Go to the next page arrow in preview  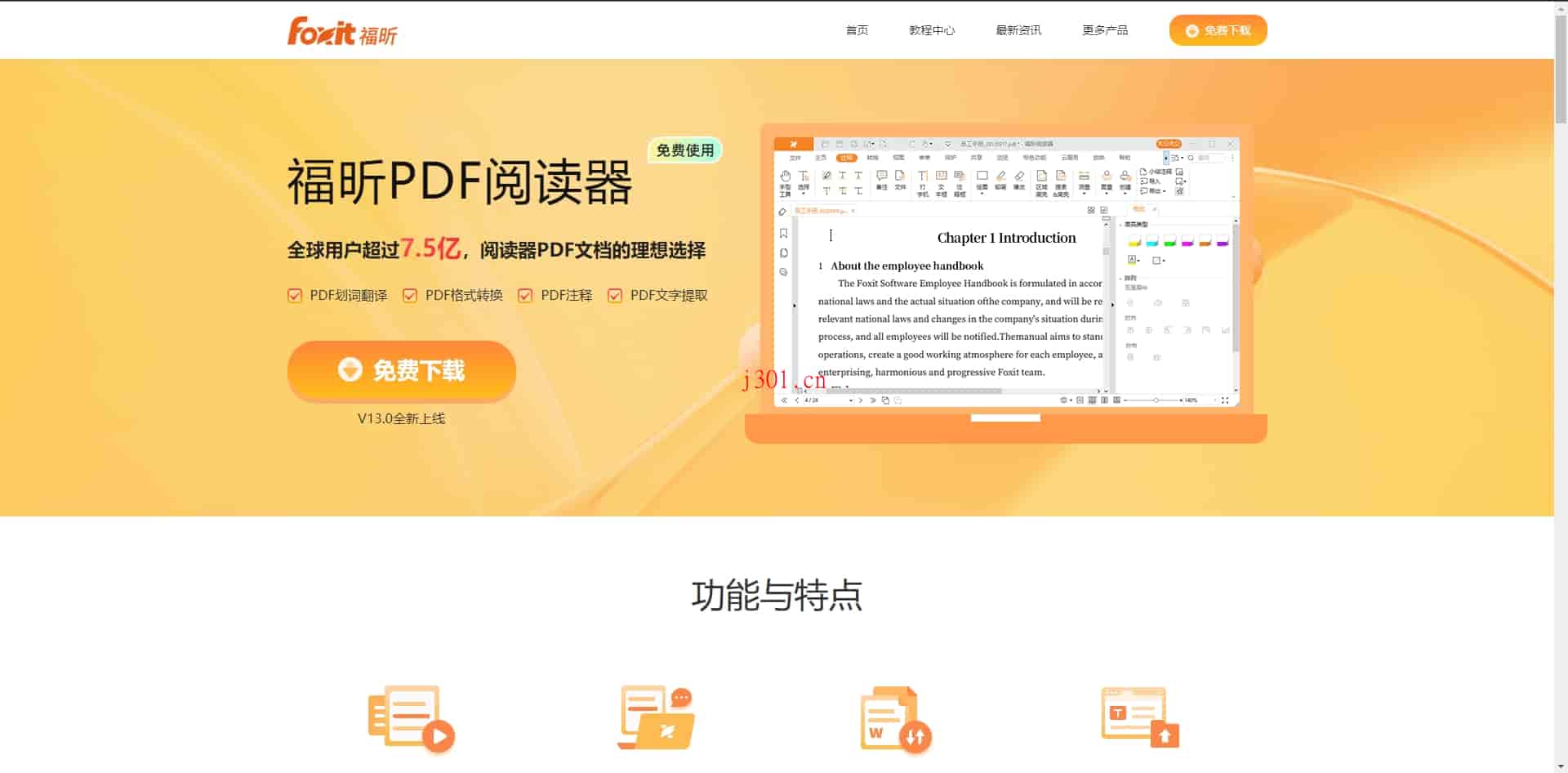click(861, 400)
